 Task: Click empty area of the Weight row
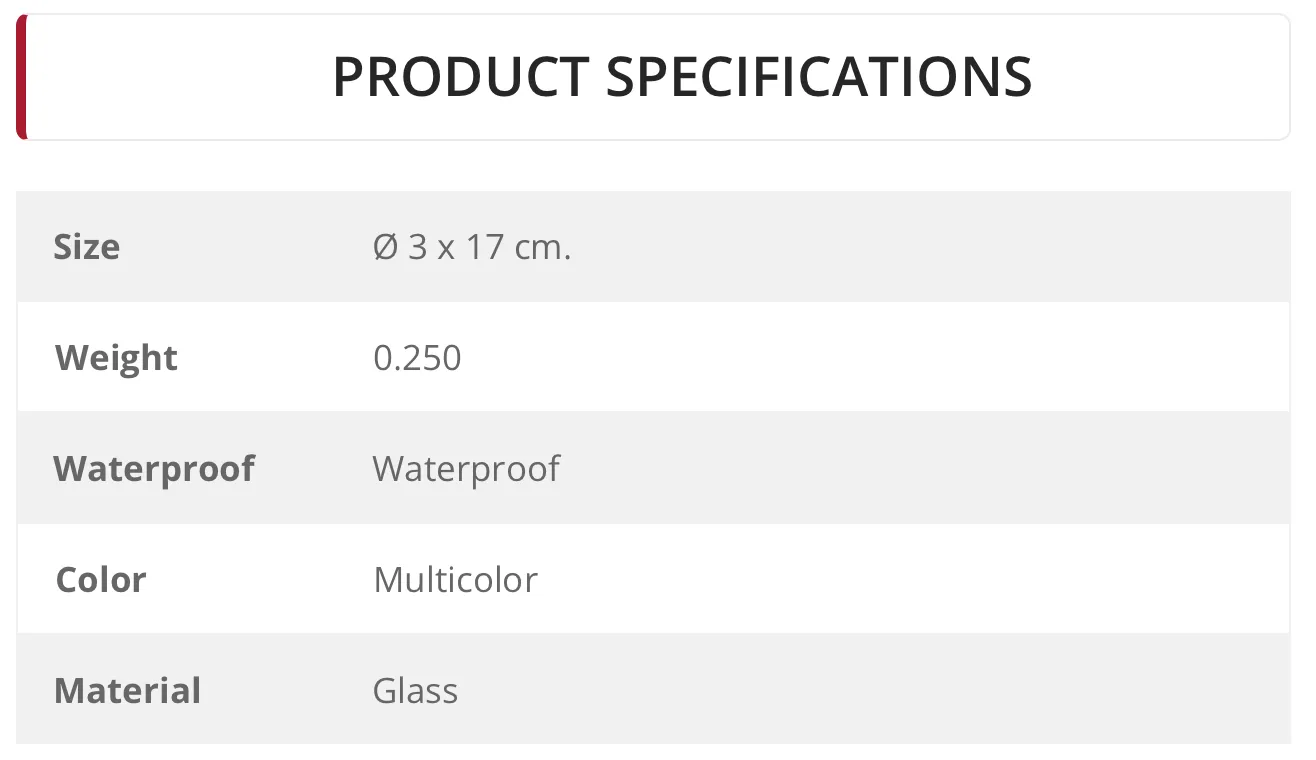(x=870, y=358)
